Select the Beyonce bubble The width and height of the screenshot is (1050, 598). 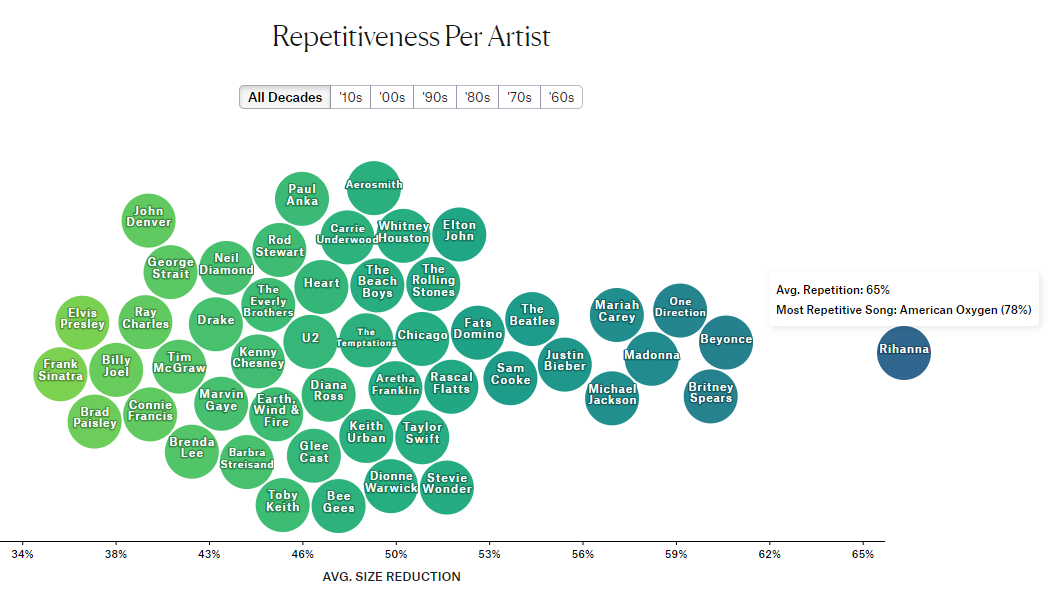(726, 340)
